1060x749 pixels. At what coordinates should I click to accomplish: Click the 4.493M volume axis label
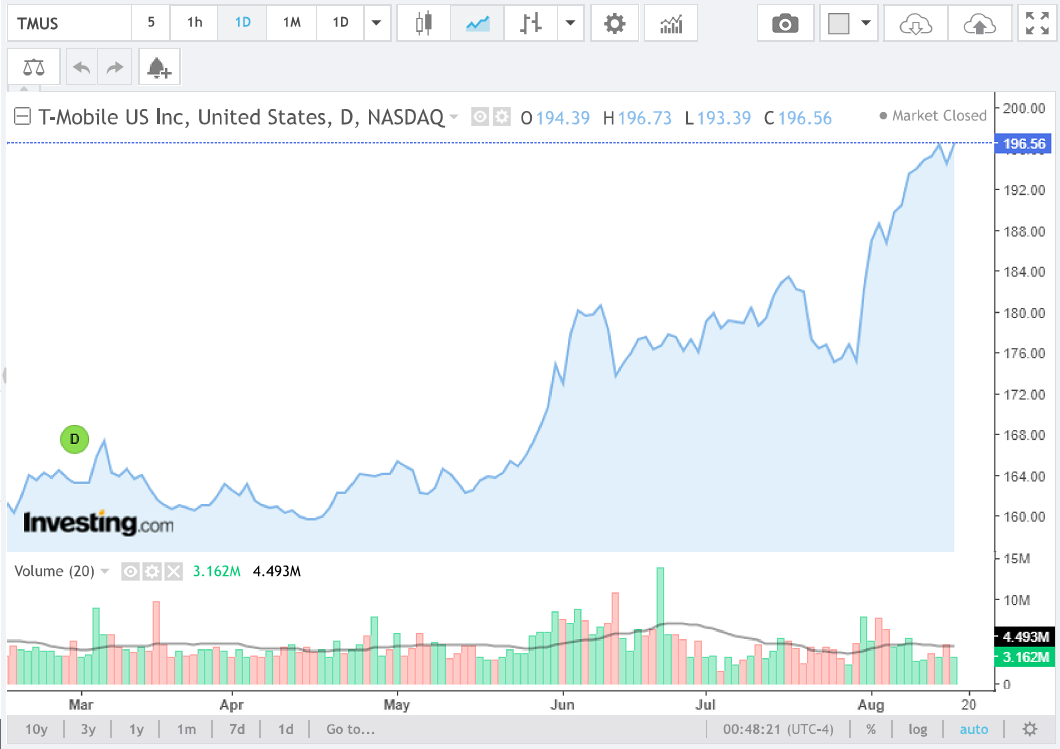(1025, 637)
